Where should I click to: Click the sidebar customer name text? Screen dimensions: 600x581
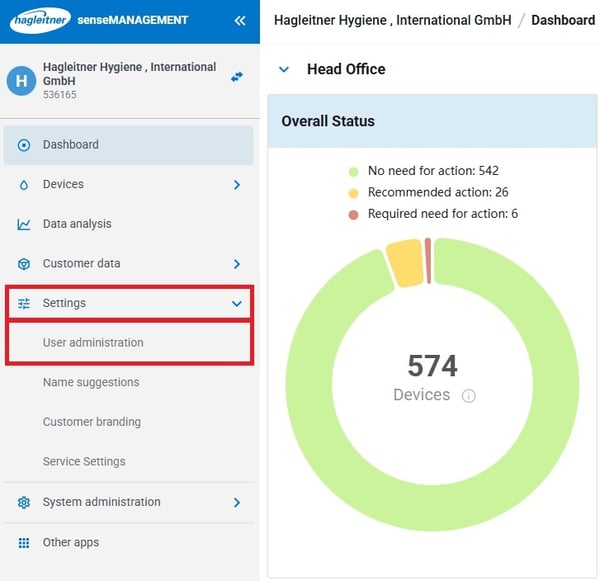(x=129, y=74)
